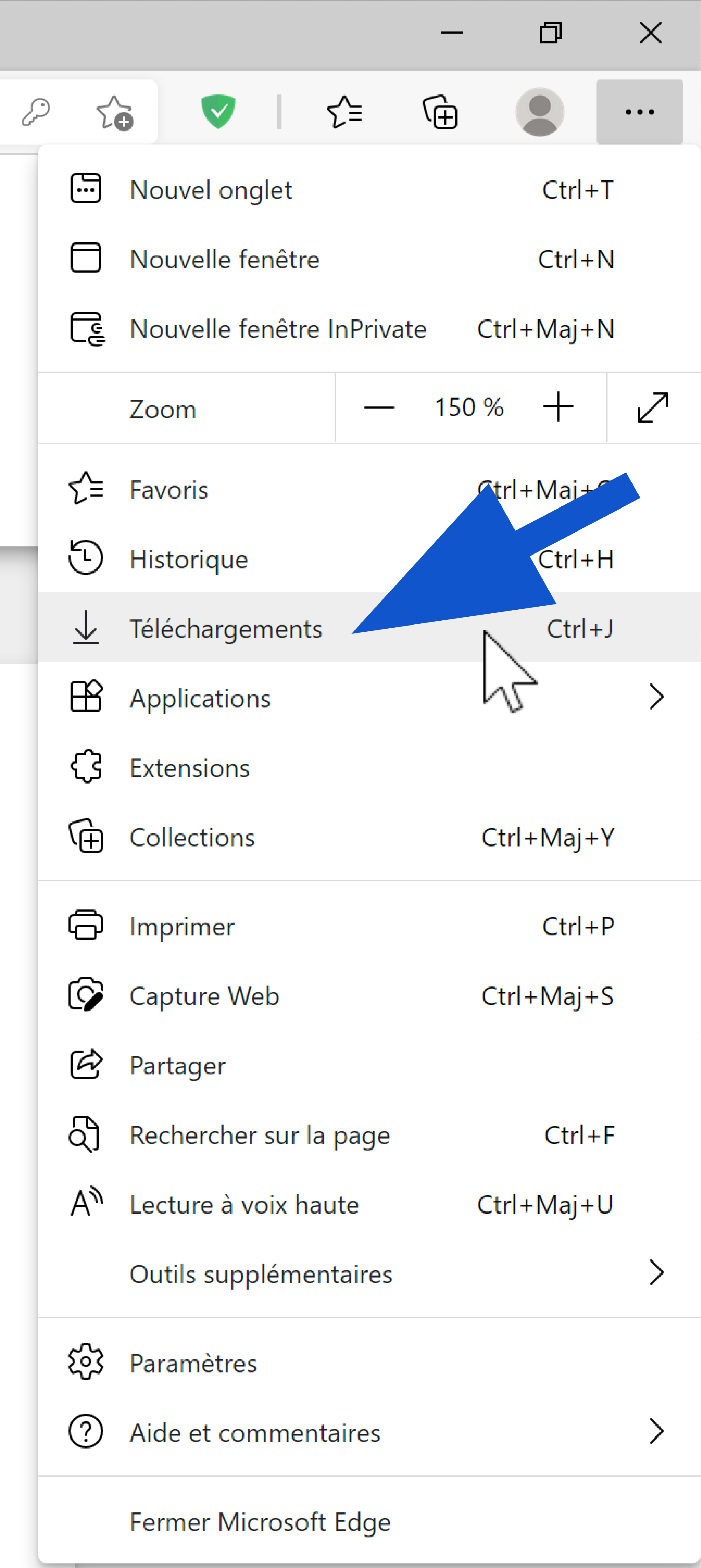Open the Favorites toolbar button

pyautogui.click(x=344, y=112)
